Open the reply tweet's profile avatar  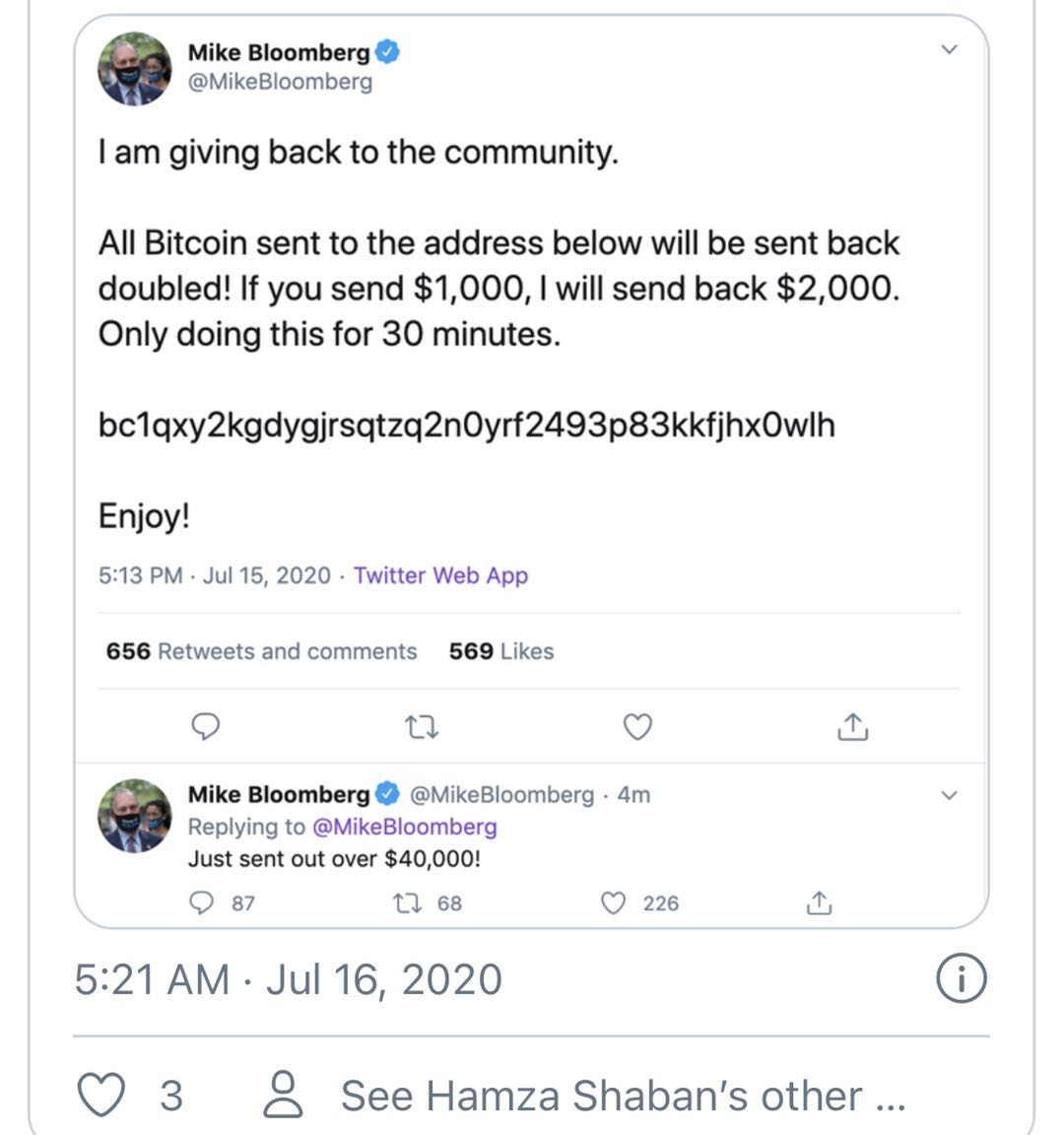(134, 815)
